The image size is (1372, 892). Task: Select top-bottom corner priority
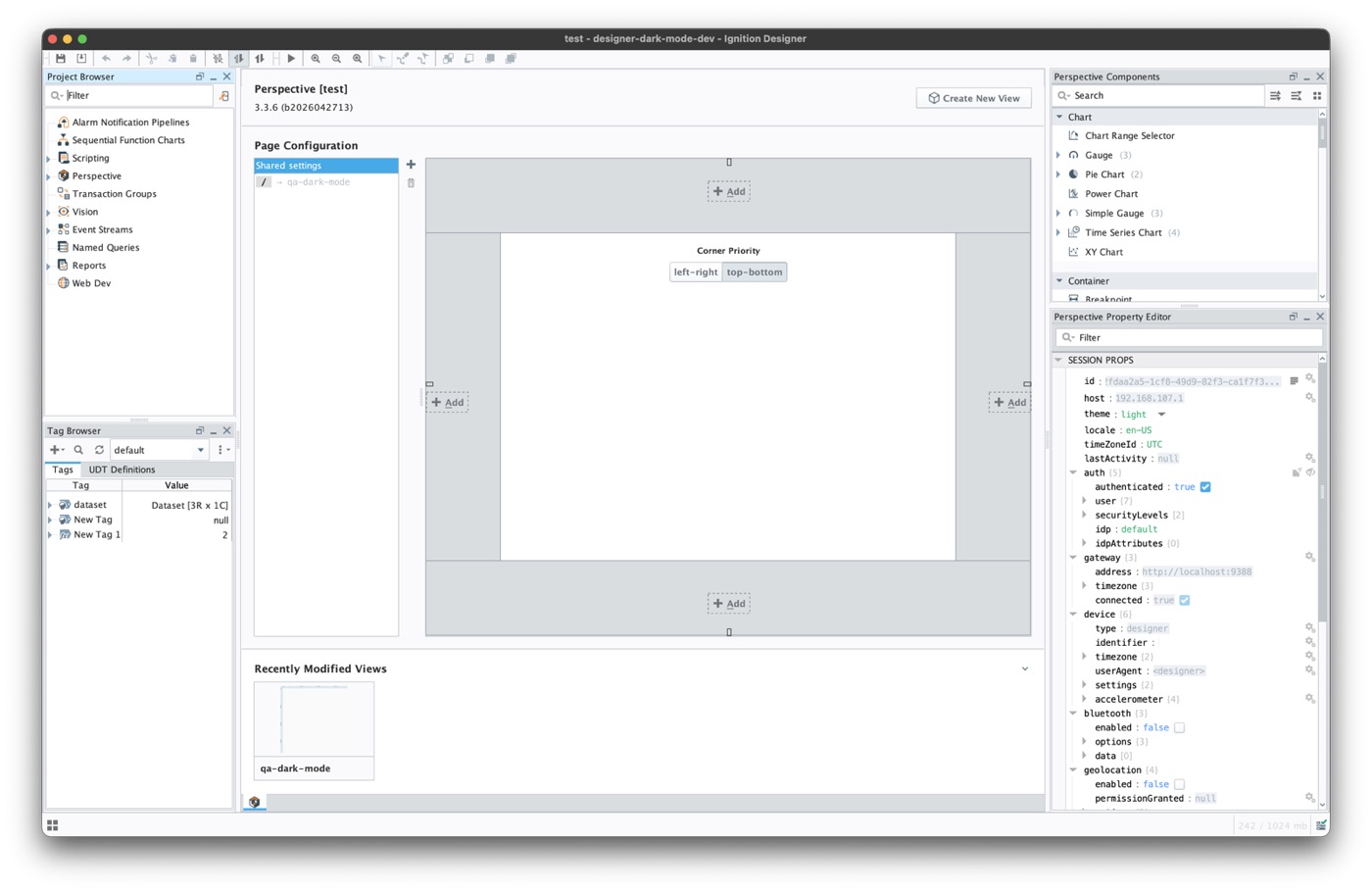coord(755,273)
